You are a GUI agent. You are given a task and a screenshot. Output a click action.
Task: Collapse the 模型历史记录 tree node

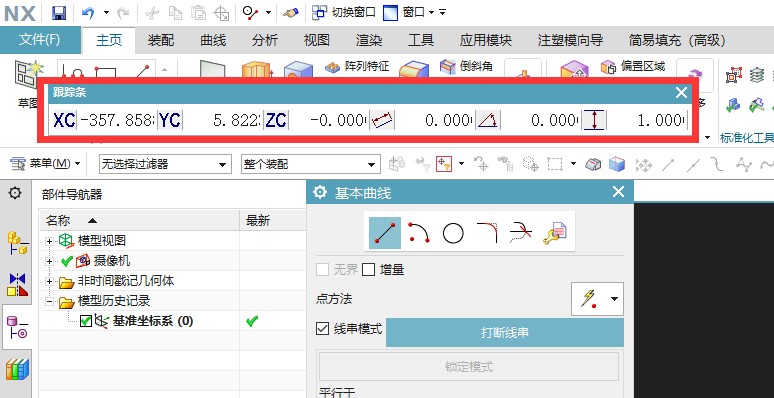49,302
